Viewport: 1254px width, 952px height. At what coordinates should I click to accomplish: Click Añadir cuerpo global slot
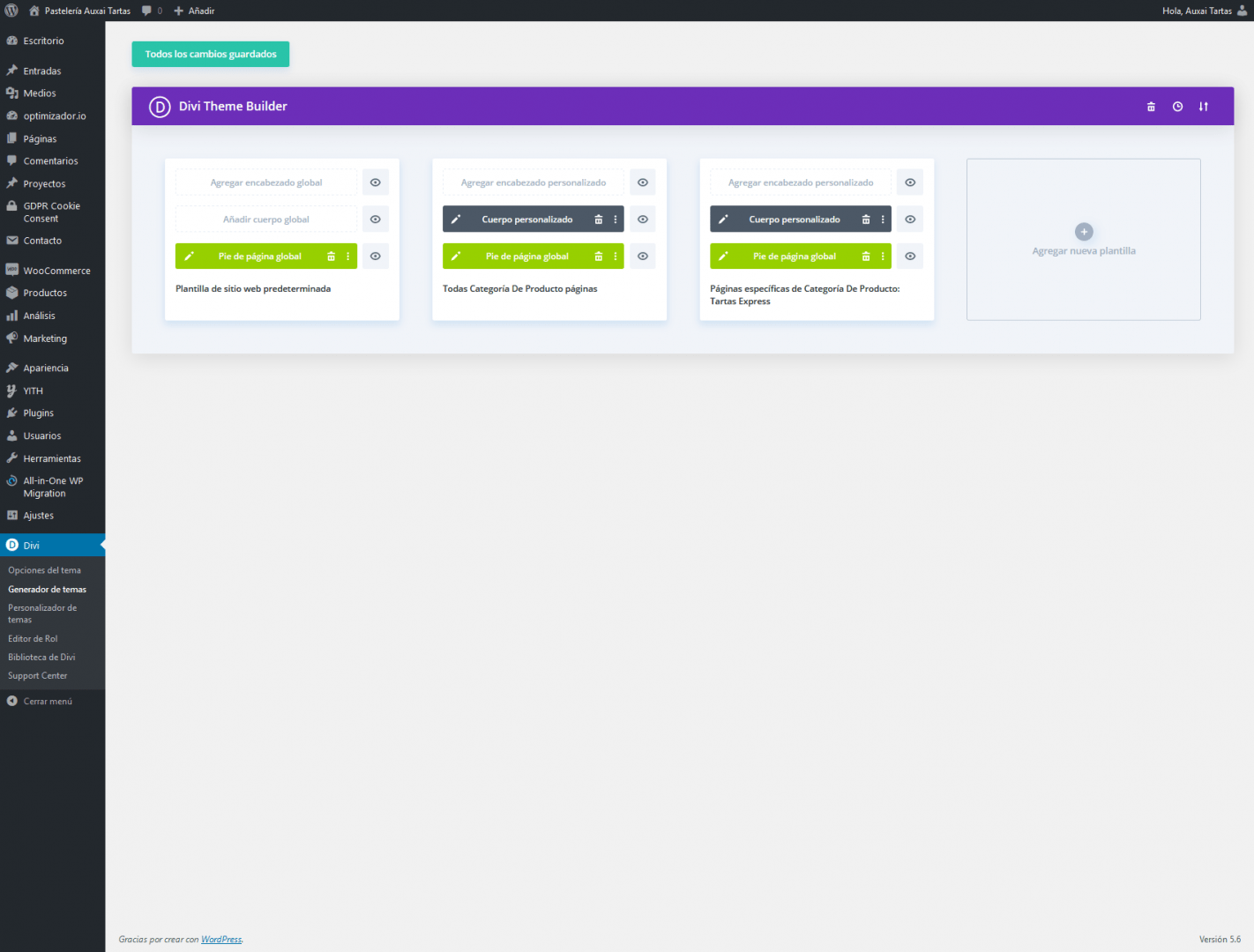click(266, 219)
